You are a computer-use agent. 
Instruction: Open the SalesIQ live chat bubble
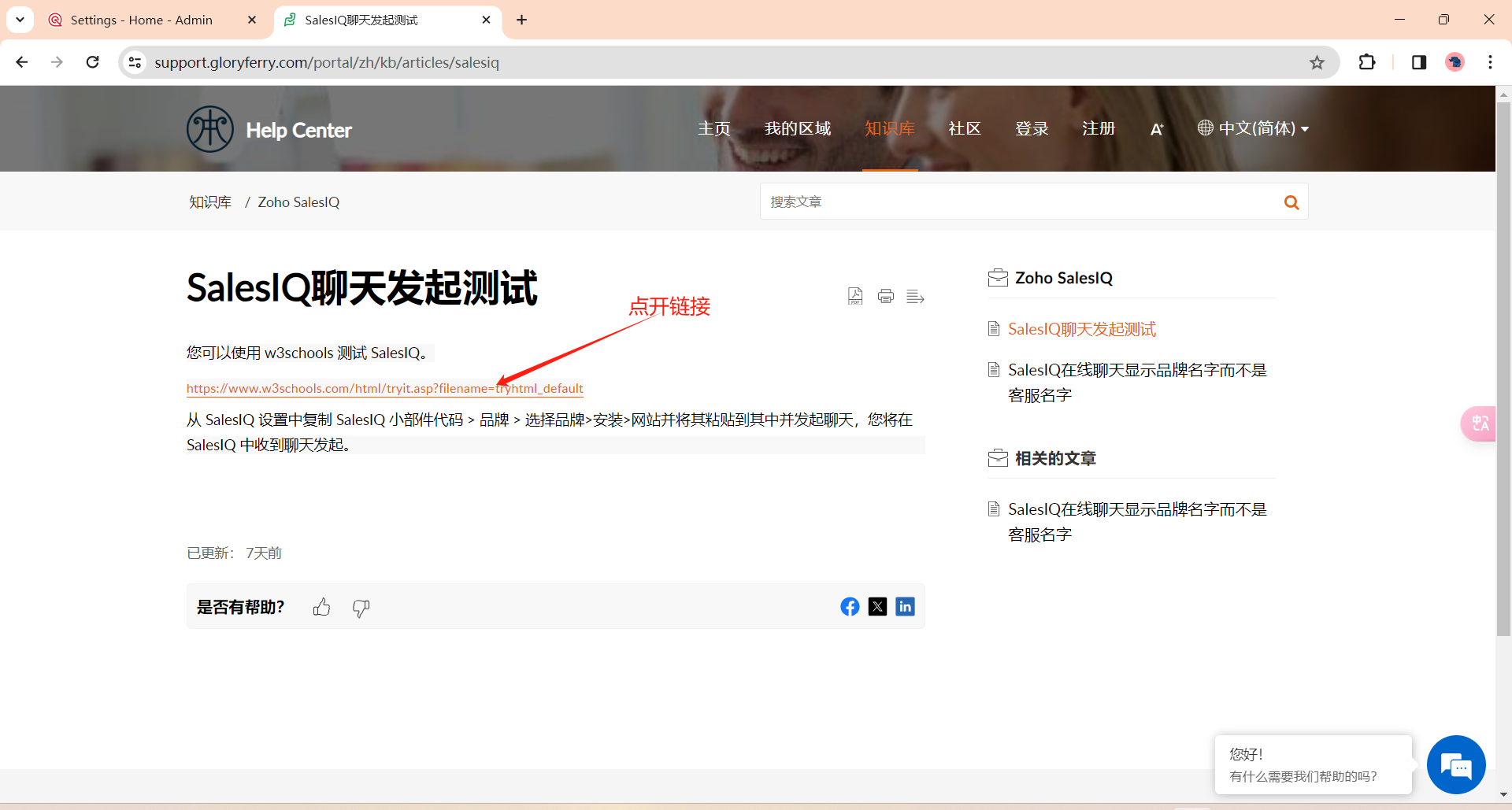tap(1456, 764)
